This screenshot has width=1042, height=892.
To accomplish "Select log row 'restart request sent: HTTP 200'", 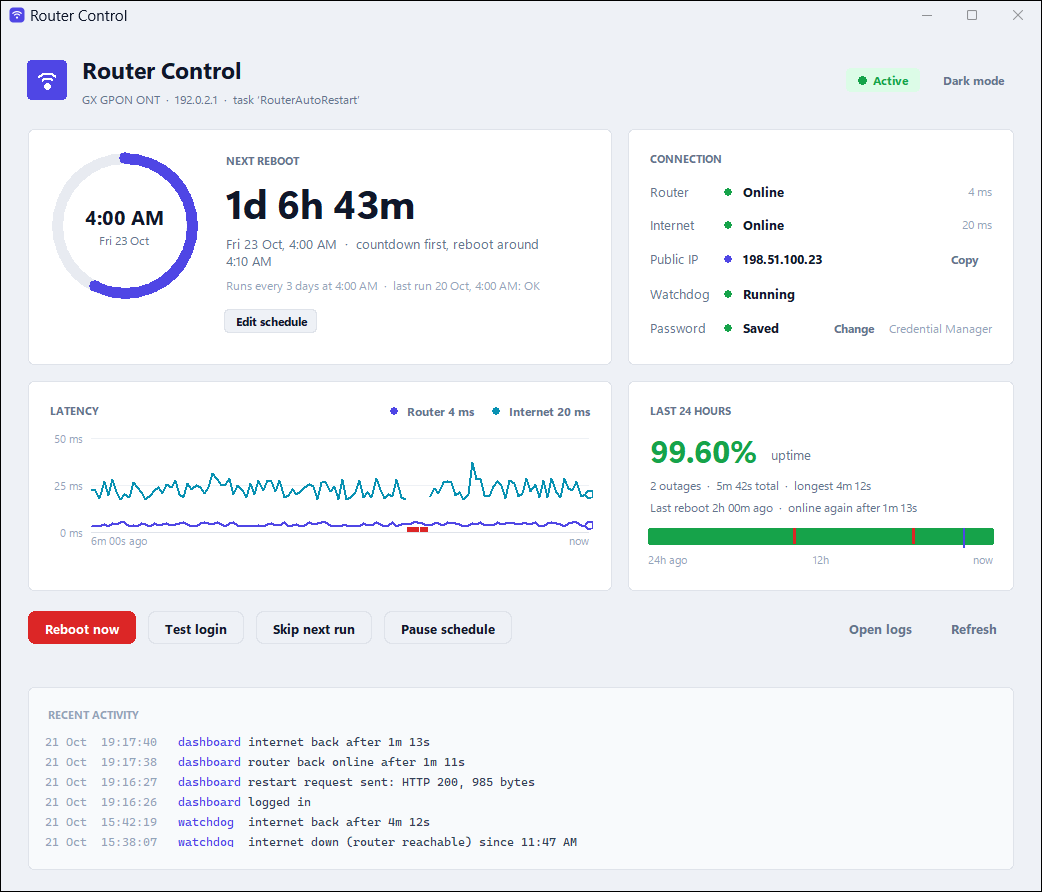I will [290, 782].
